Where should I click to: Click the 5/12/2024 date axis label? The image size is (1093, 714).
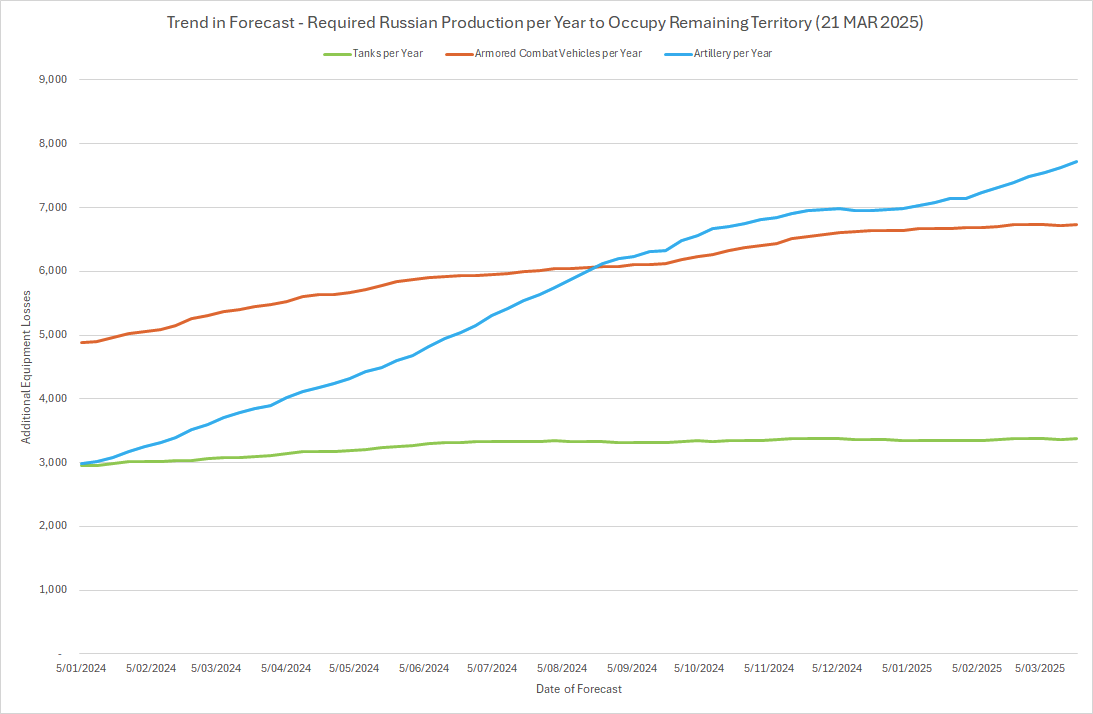coord(837,668)
